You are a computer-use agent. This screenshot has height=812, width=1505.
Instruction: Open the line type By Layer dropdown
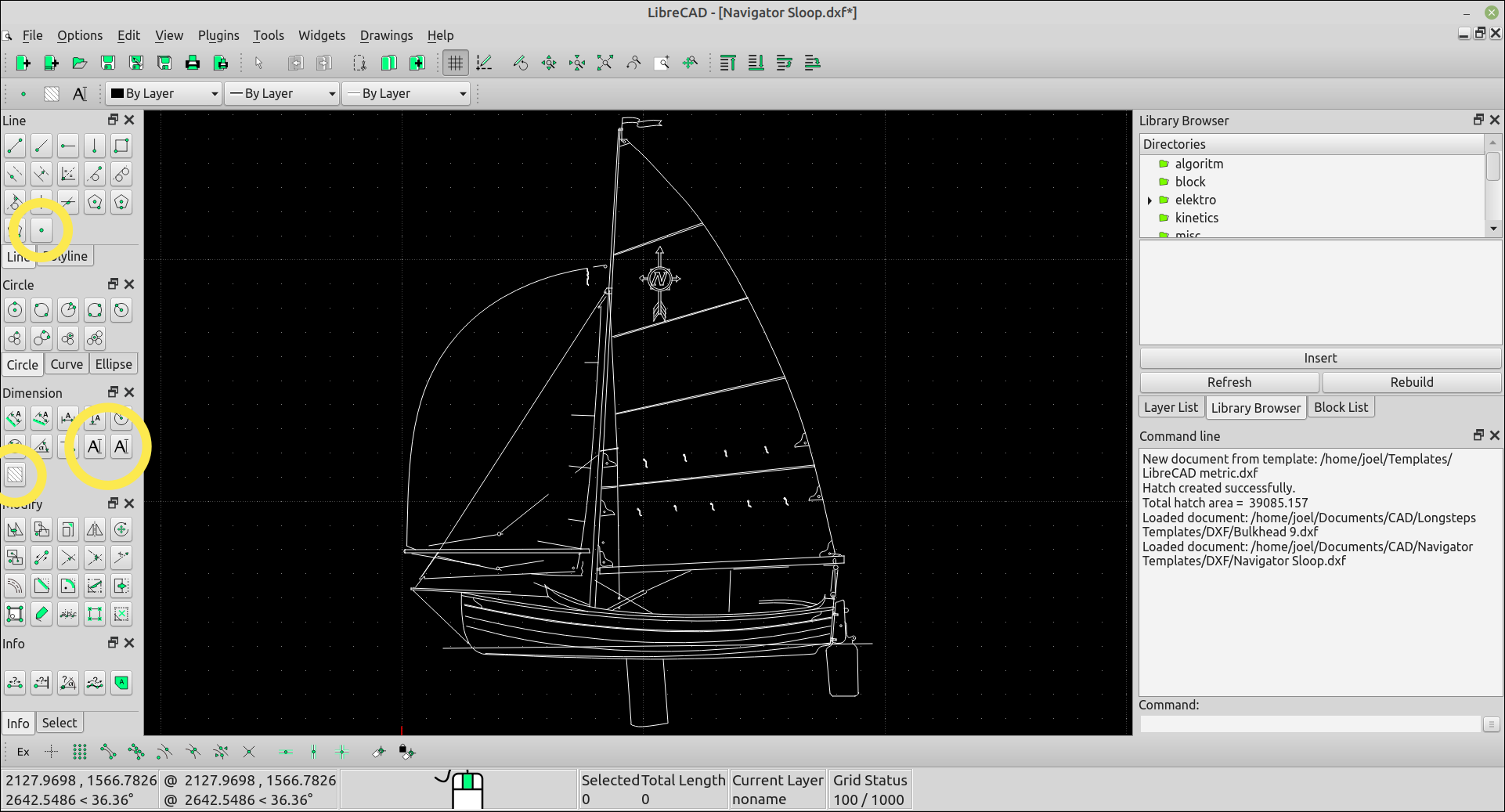(x=282, y=93)
